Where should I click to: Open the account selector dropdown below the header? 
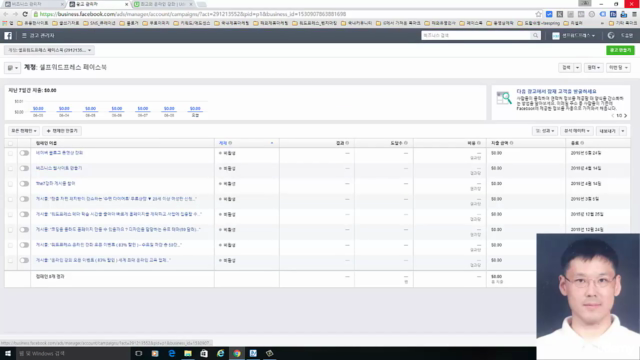click(x=49, y=50)
